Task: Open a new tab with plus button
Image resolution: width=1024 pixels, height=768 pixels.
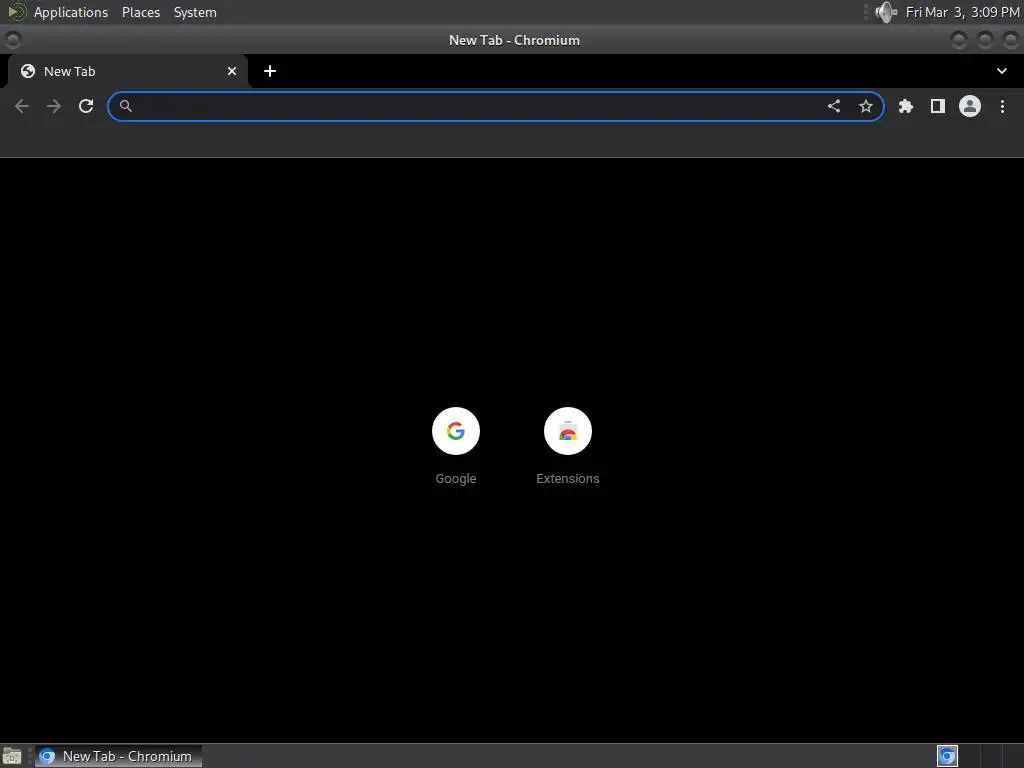Action: click(x=270, y=71)
